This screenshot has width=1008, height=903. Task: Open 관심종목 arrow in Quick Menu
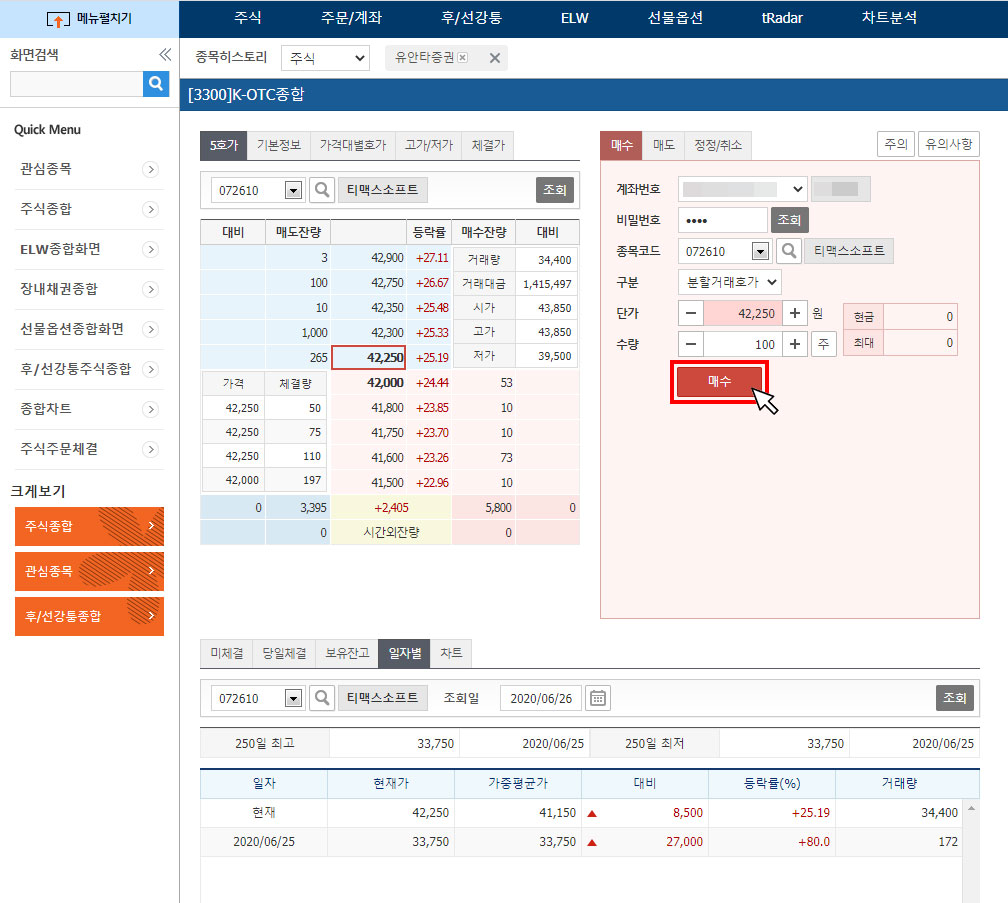[150, 170]
